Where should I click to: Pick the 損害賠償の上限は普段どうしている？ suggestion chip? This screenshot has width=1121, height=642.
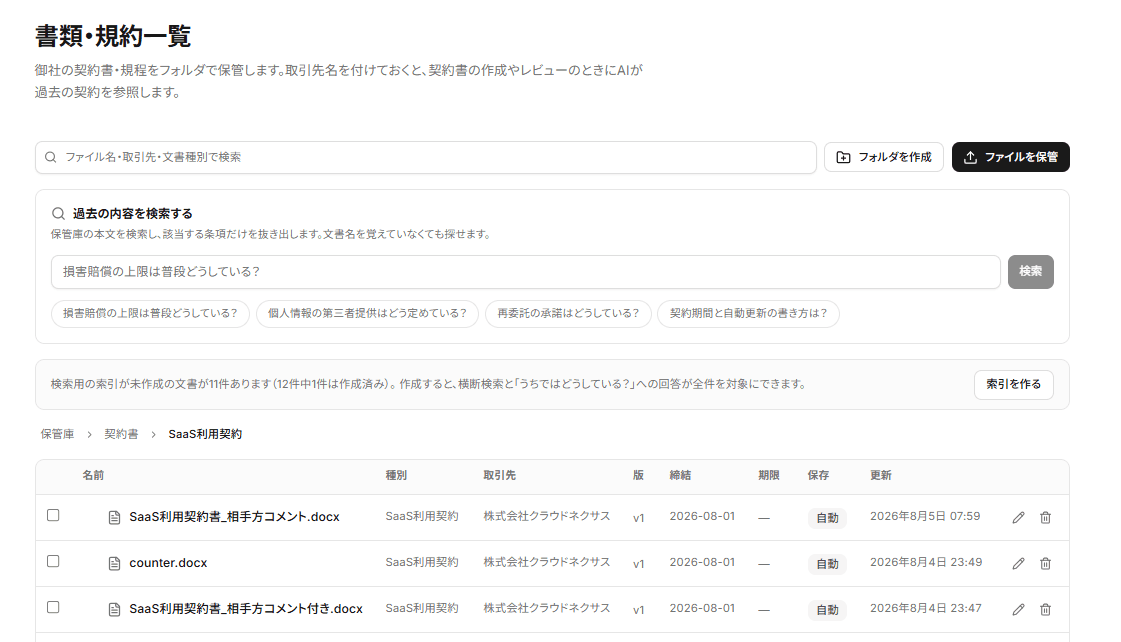(x=150, y=314)
